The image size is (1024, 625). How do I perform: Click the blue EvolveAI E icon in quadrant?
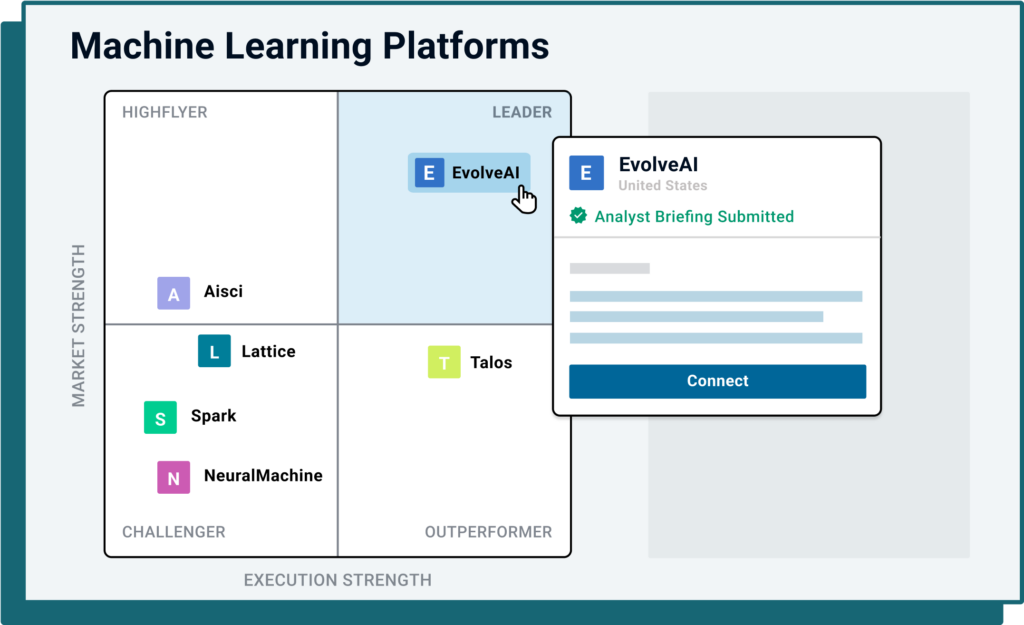429,173
